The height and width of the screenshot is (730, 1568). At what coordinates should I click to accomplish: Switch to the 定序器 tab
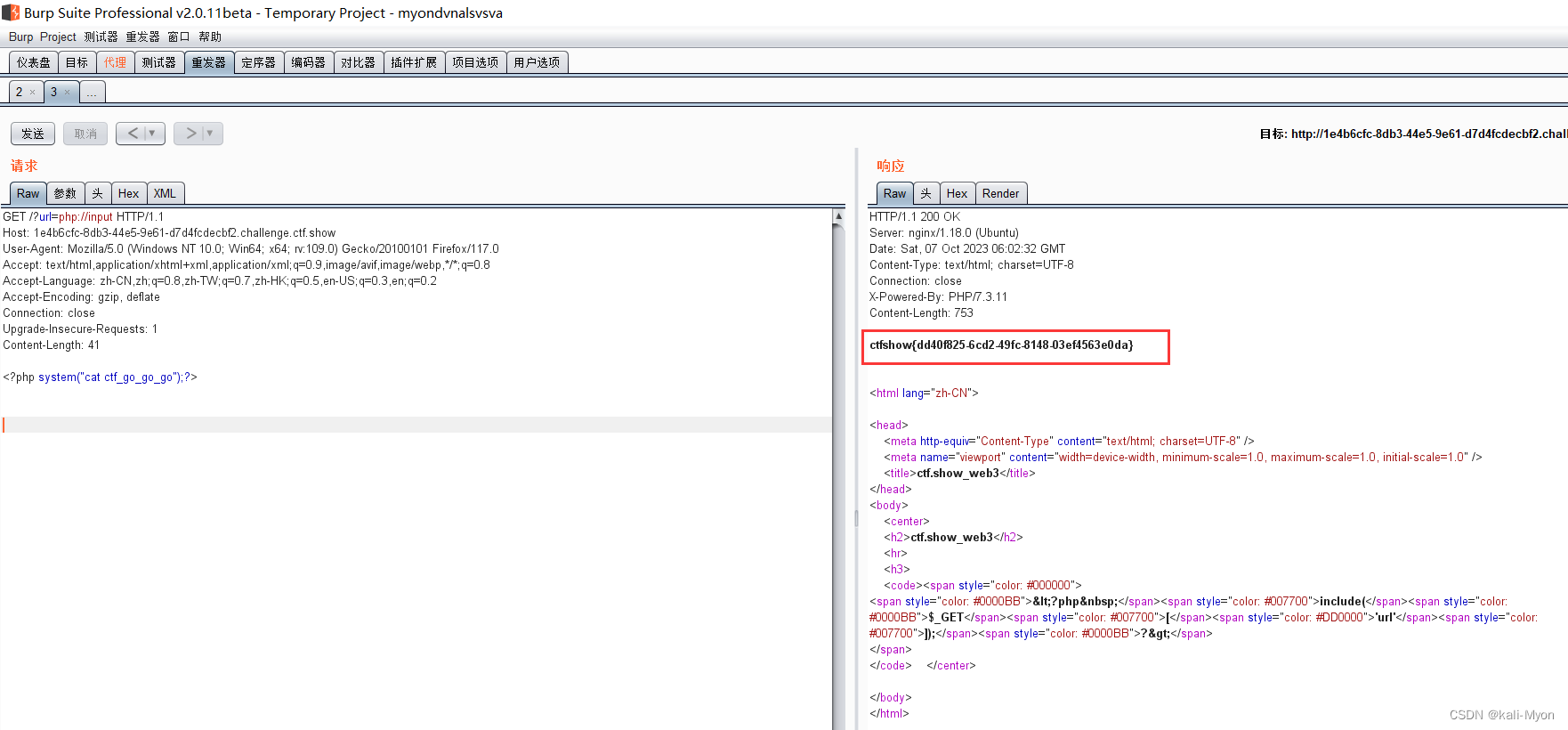click(259, 62)
